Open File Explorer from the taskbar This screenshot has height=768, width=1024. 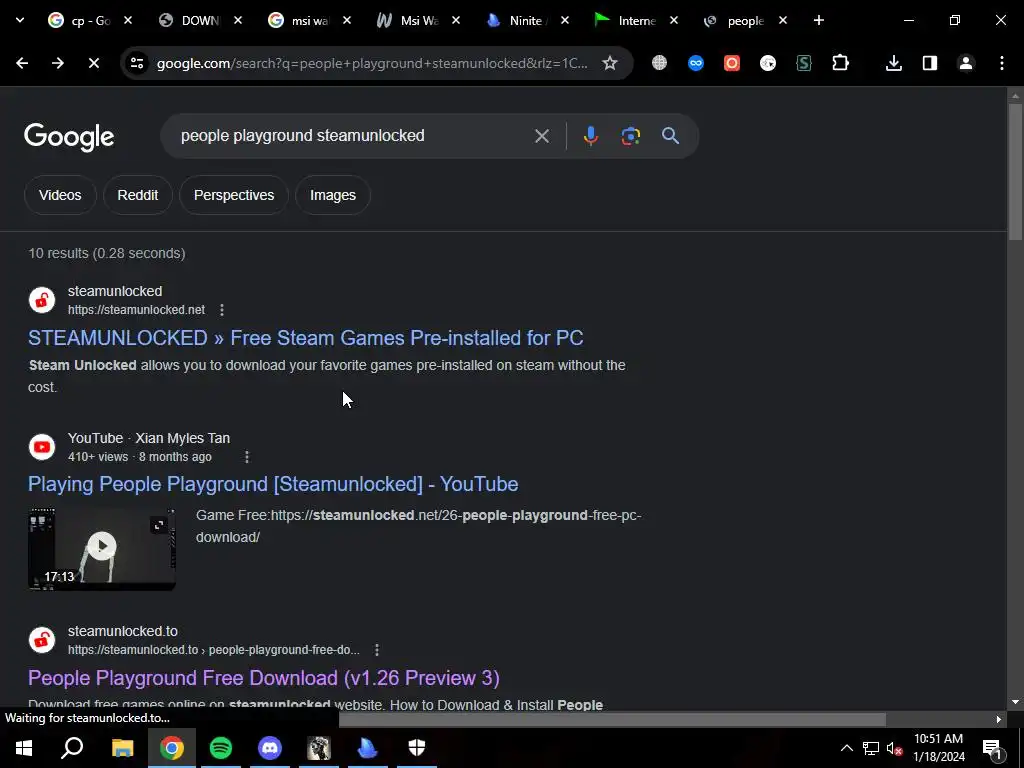[x=122, y=748]
